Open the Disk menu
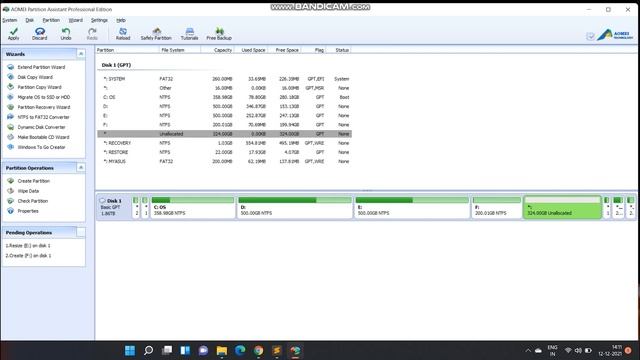 [x=30, y=20]
